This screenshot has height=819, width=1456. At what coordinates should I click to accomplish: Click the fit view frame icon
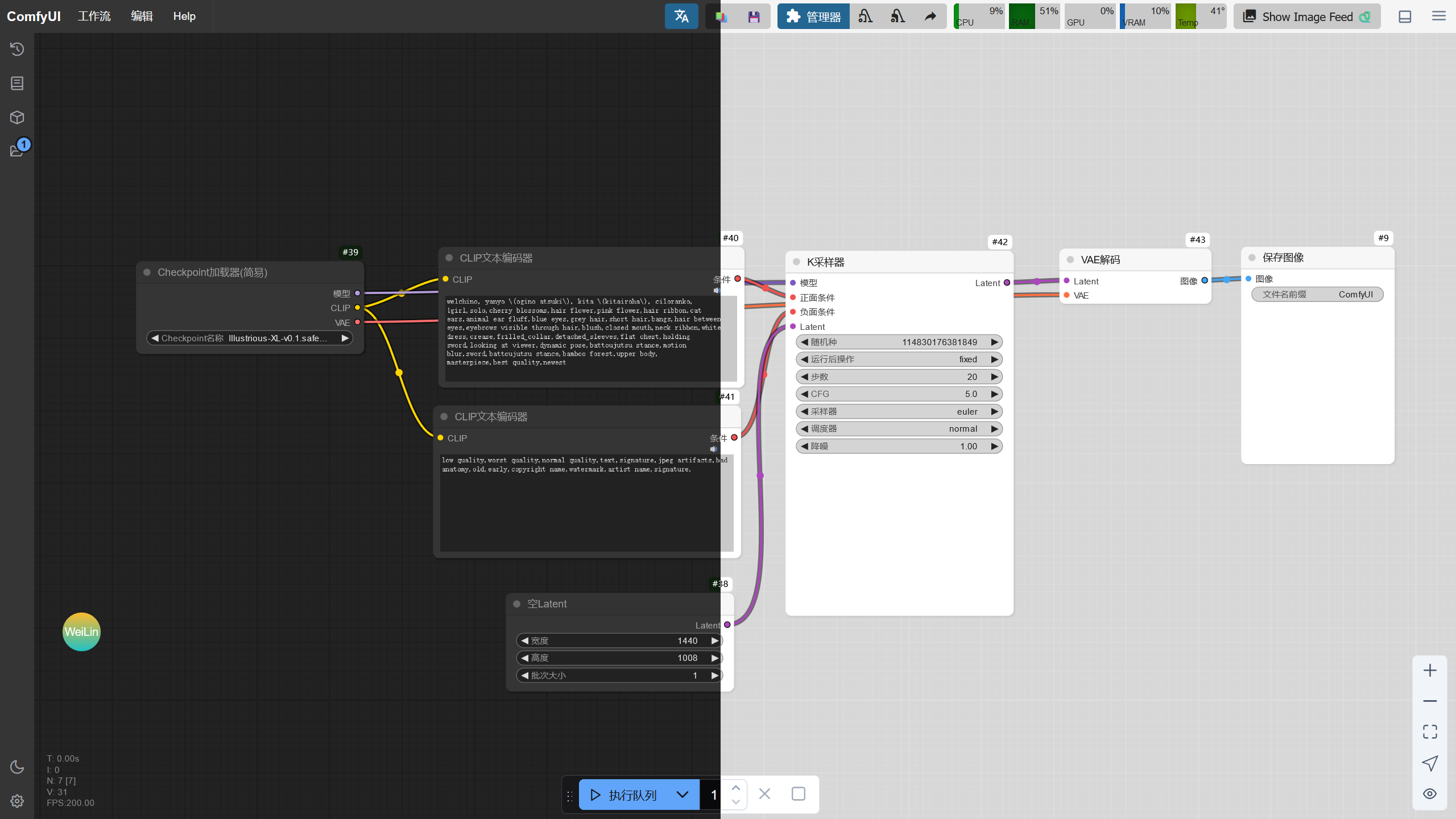coord(1429,731)
